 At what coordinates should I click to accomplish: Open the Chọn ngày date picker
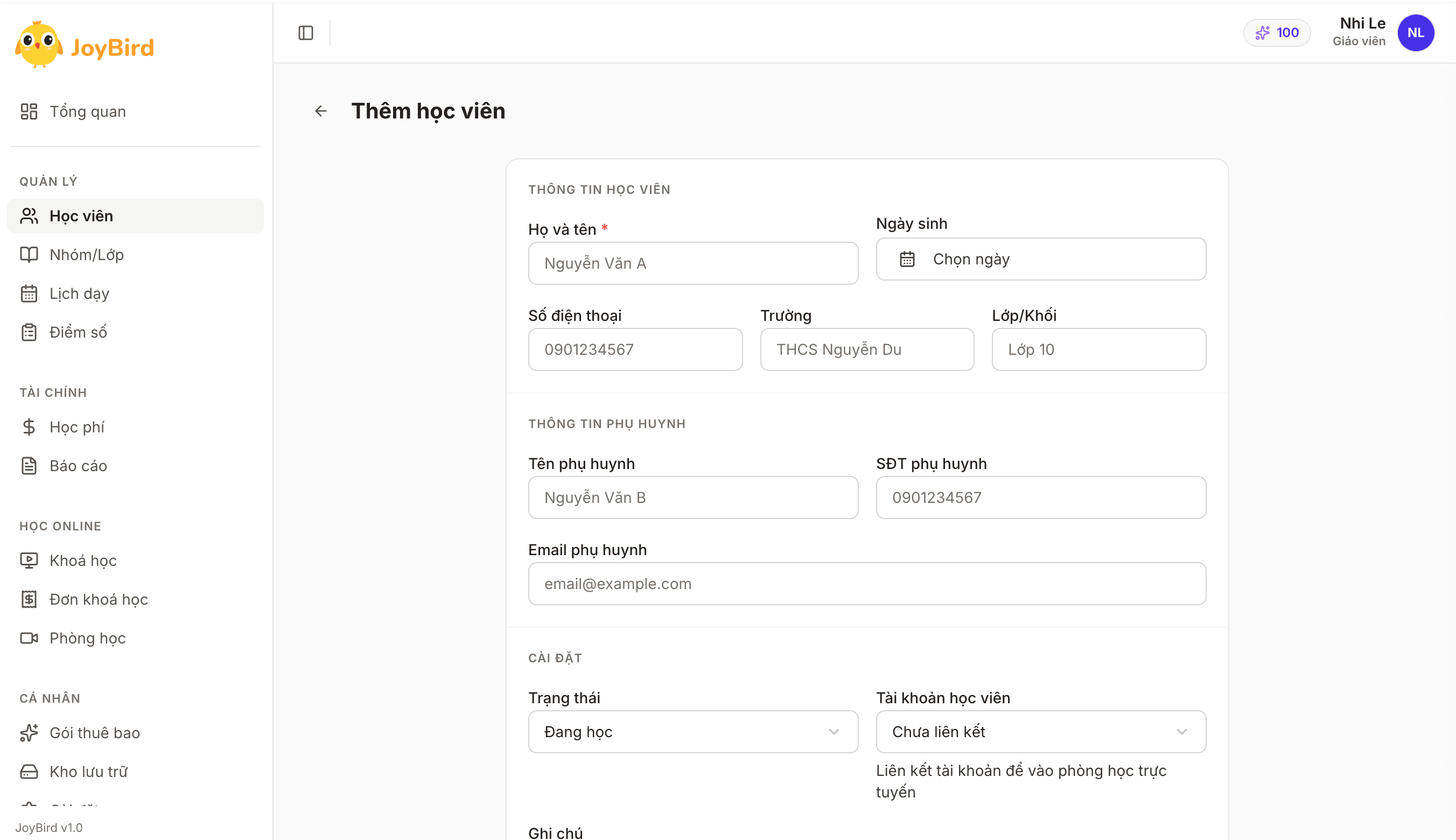pos(1041,259)
